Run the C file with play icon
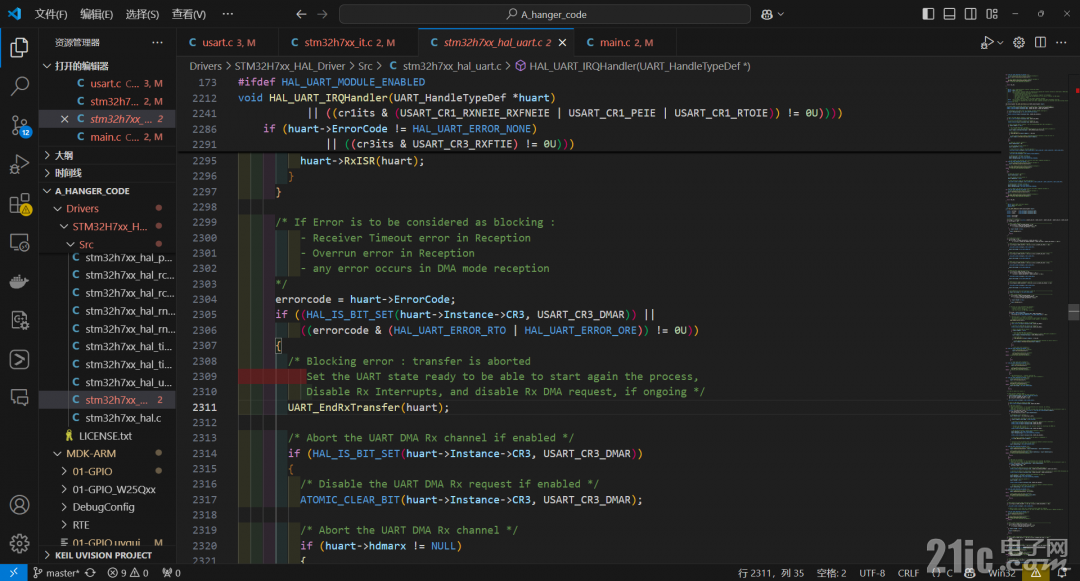1080x581 pixels. coord(986,43)
